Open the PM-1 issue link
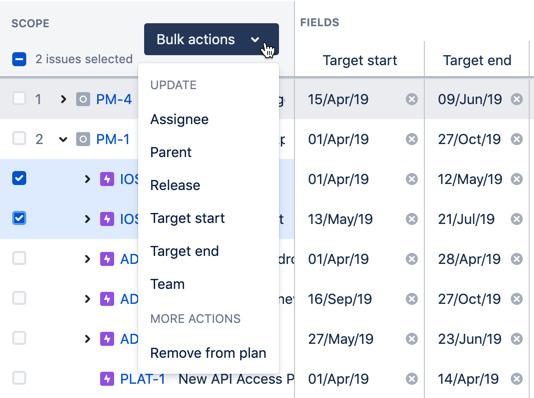The width and height of the screenshot is (534, 398). tap(113, 139)
